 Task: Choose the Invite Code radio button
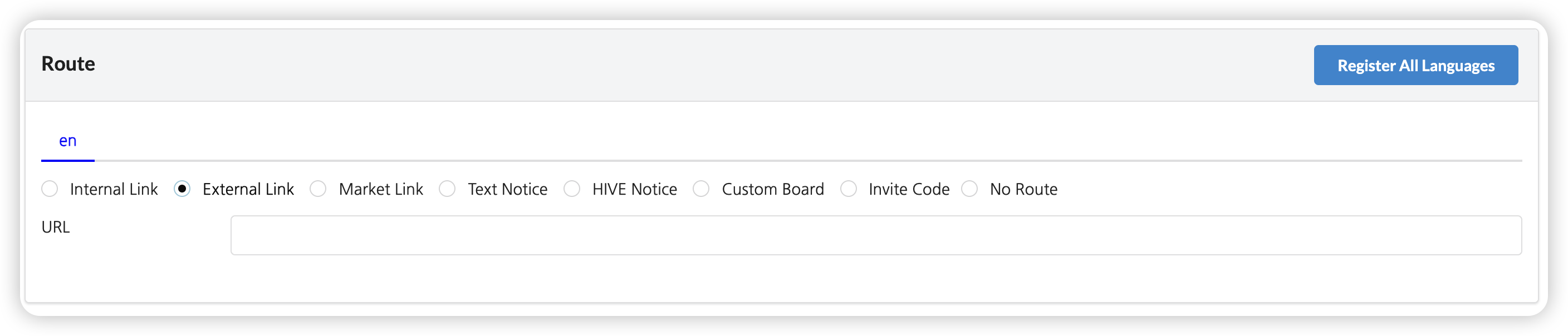848,189
